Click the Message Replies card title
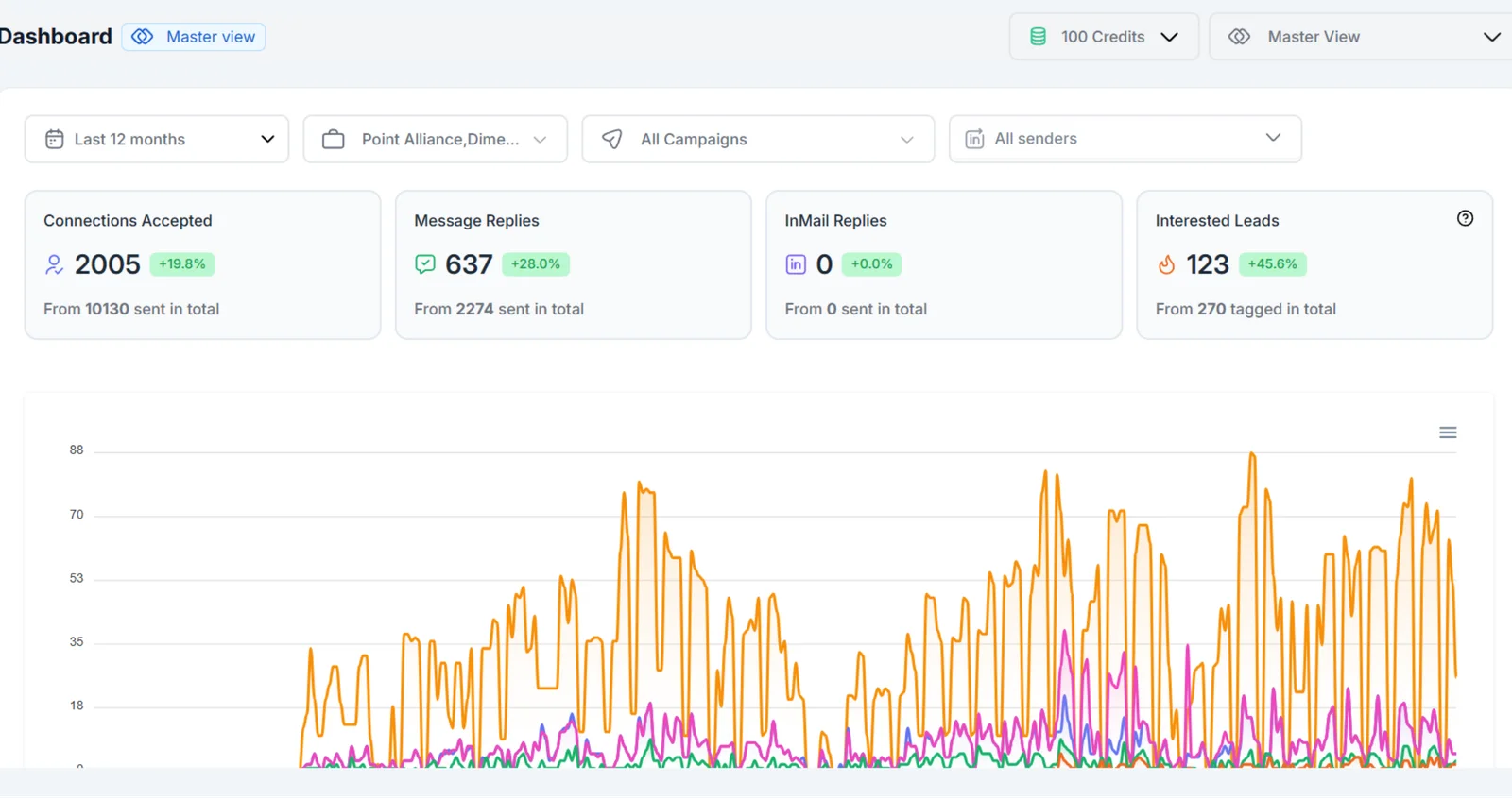Screen dimensions: 1512x799 click(x=476, y=220)
